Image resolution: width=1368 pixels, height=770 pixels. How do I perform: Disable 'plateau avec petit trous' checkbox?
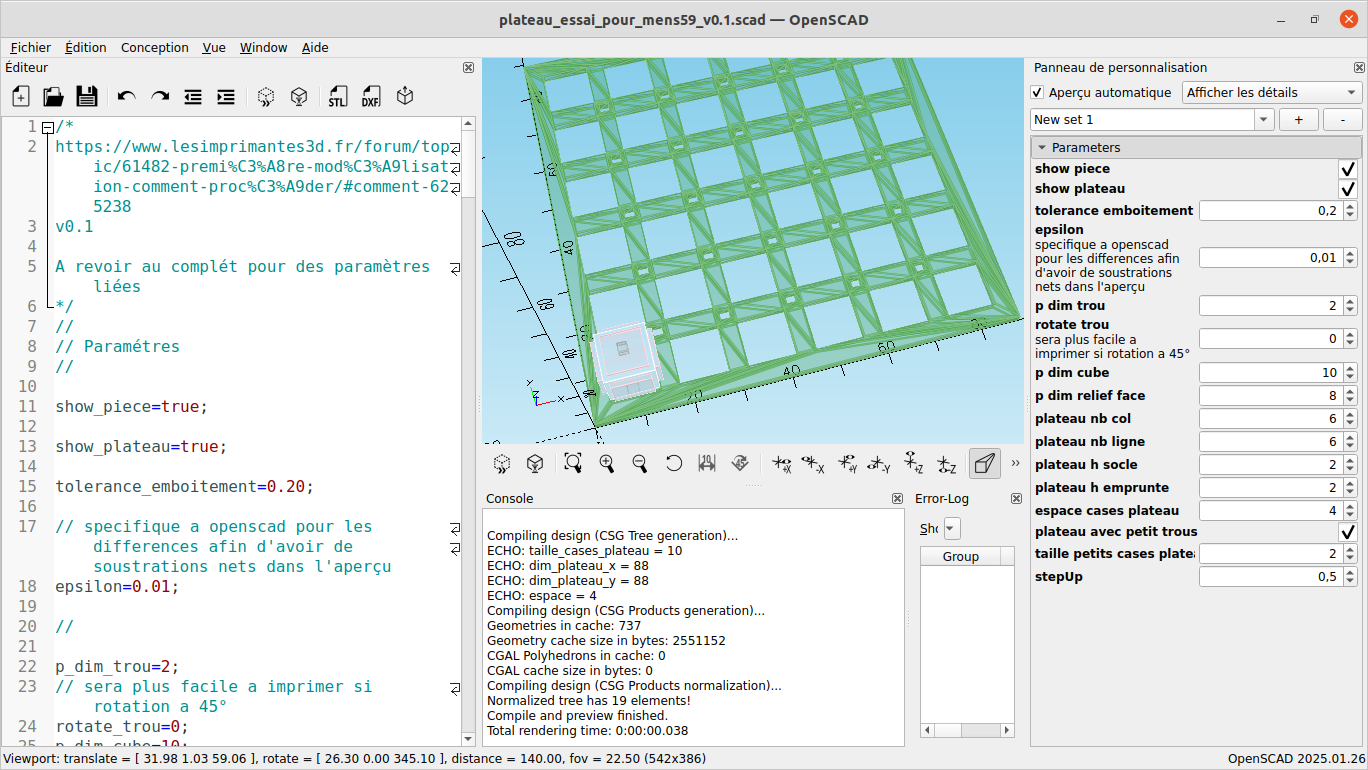coord(1348,532)
